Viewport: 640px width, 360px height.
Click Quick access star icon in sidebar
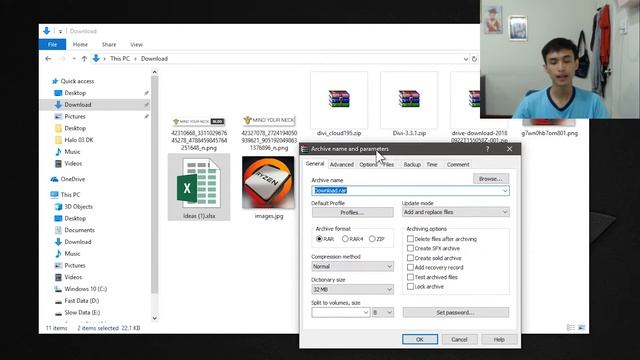pyautogui.click(x=55, y=81)
